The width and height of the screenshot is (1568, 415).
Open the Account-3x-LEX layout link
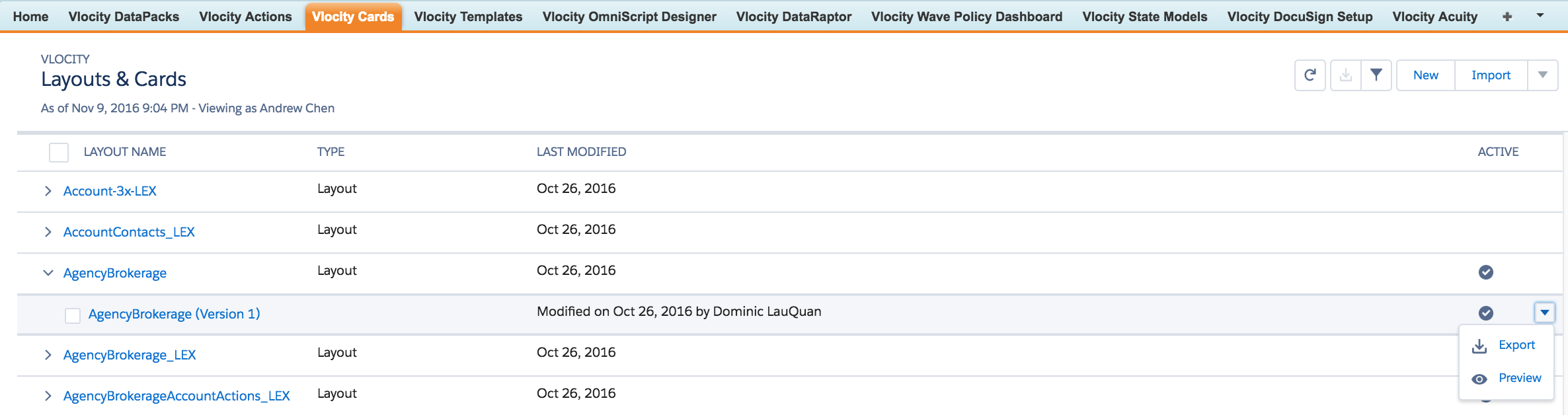tap(110, 191)
